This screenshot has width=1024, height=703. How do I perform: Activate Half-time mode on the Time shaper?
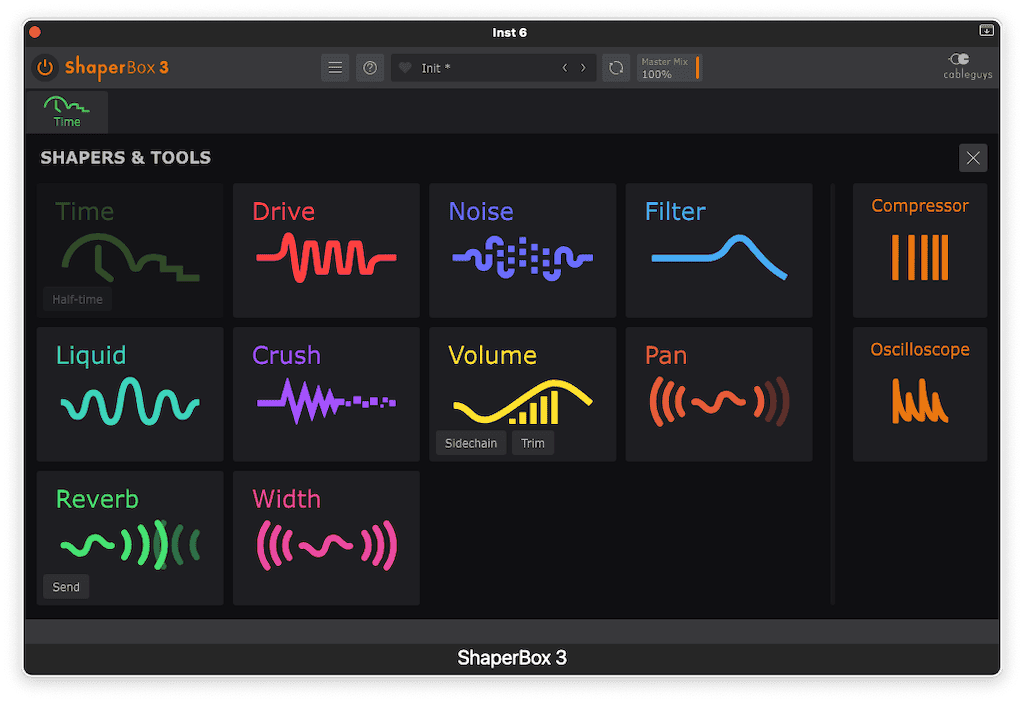[x=77, y=298]
